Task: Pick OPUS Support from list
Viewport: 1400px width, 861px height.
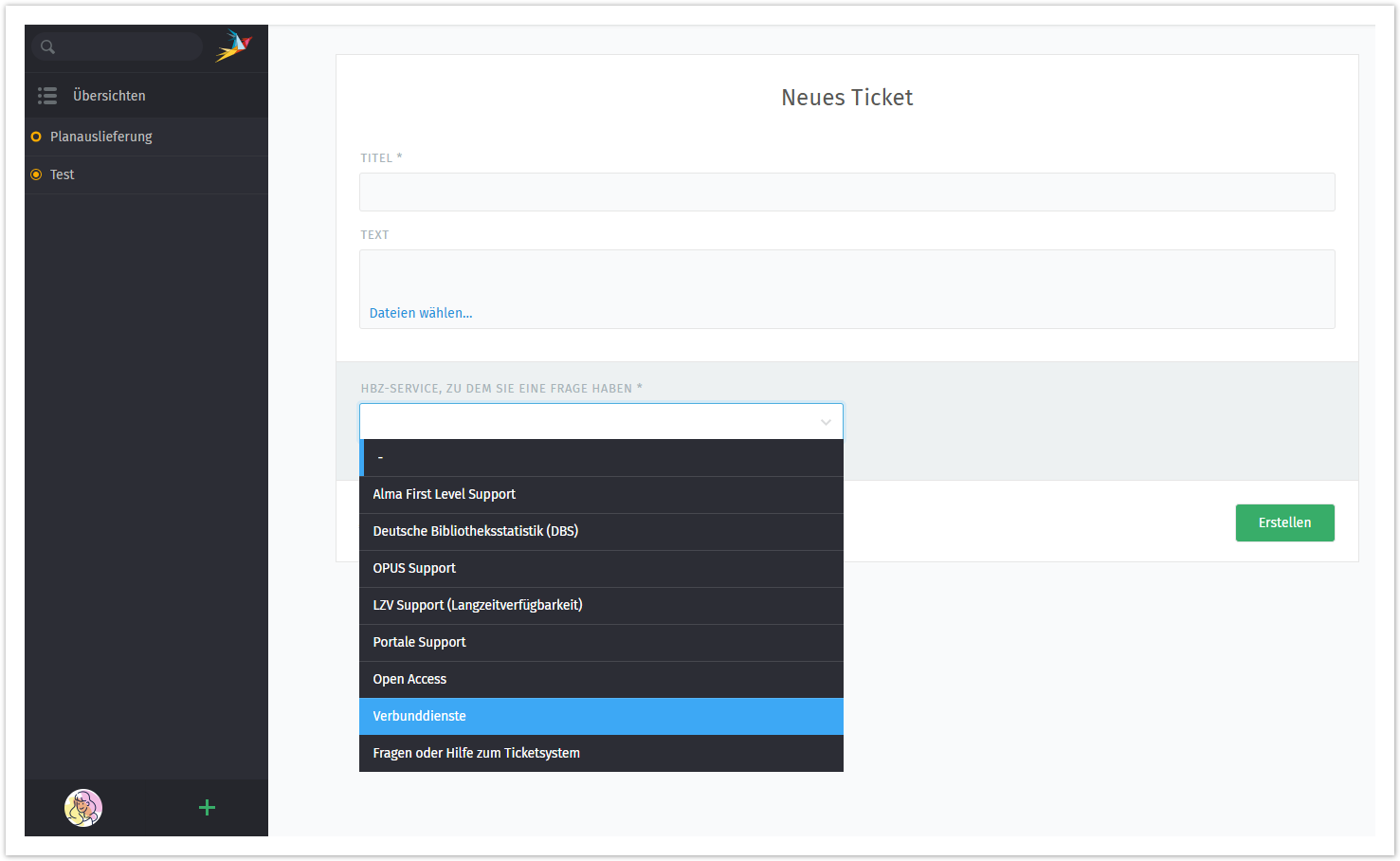Action: click(601, 568)
